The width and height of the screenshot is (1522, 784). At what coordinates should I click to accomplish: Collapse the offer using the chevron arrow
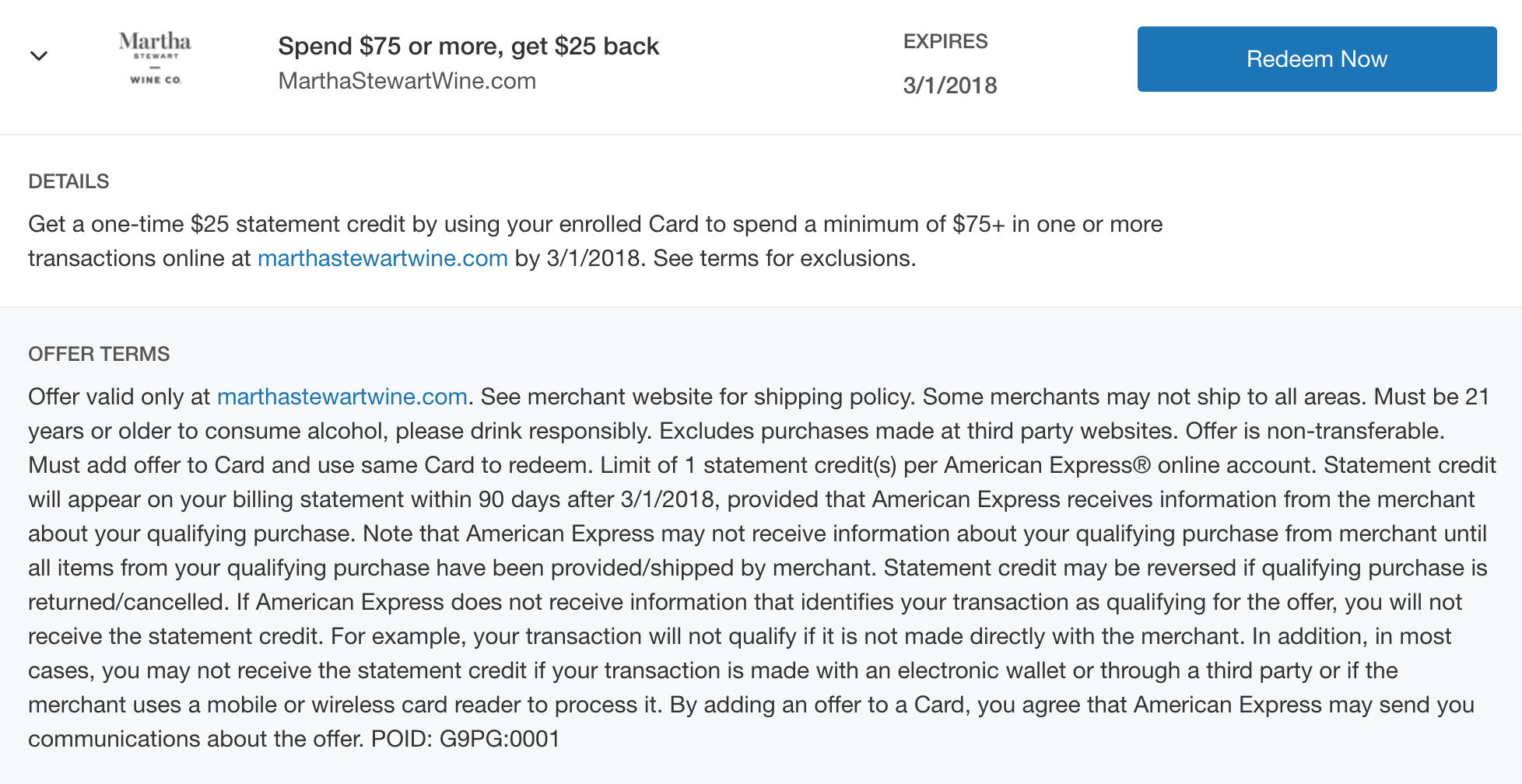(x=39, y=56)
